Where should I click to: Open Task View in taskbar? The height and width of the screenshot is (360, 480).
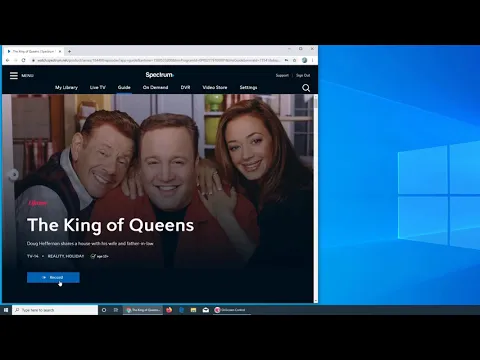(x=116, y=310)
